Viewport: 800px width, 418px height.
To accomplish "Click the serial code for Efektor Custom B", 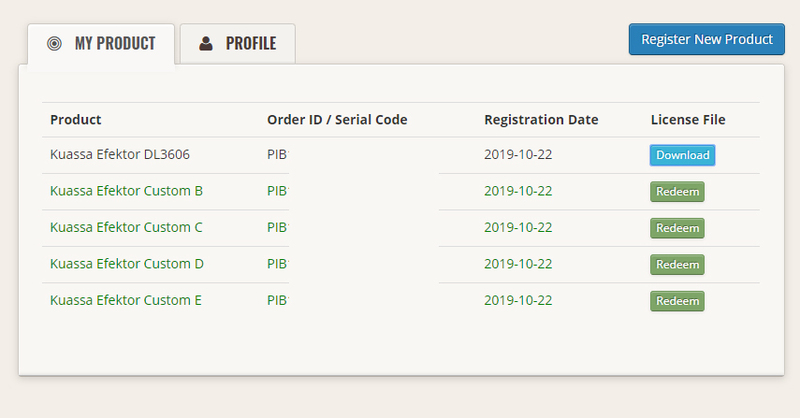I will (277, 191).
